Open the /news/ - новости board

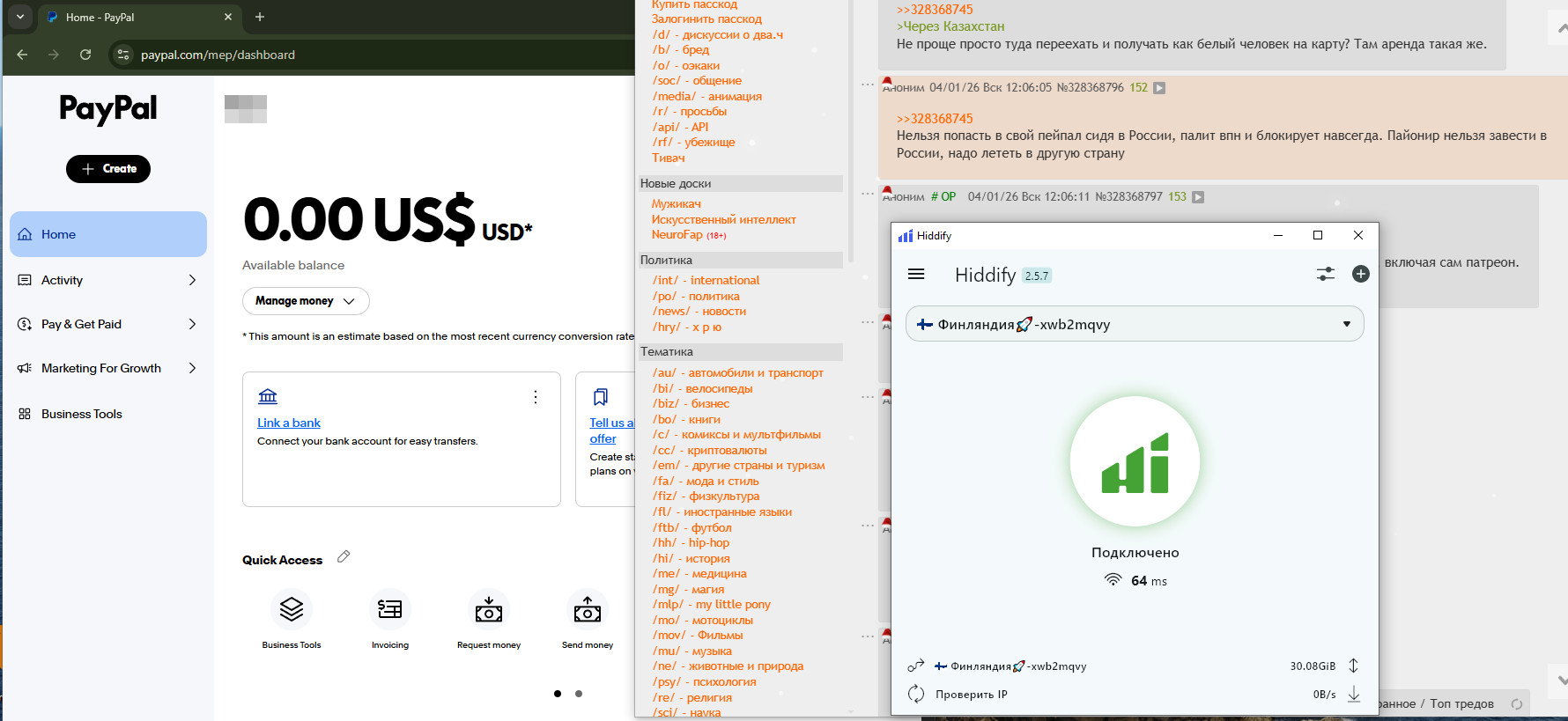point(699,312)
